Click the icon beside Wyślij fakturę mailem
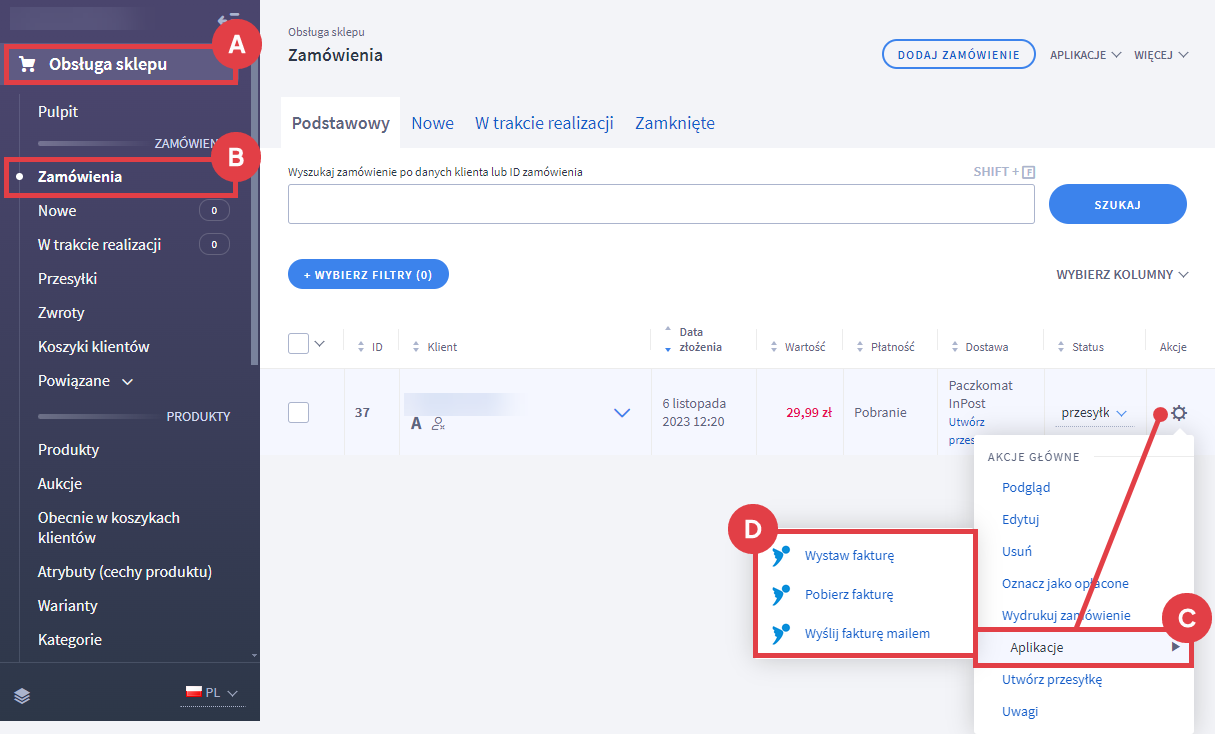Image resolution: width=1215 pixels, height=734 pixels. point(781,634)
